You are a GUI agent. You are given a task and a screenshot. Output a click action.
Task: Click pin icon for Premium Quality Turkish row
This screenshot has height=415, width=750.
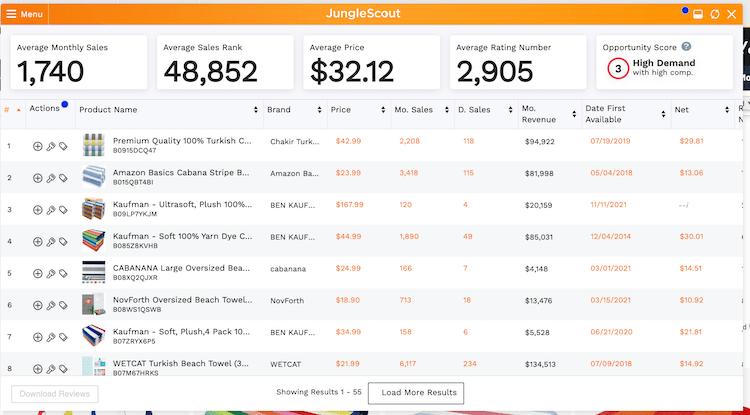51,146
